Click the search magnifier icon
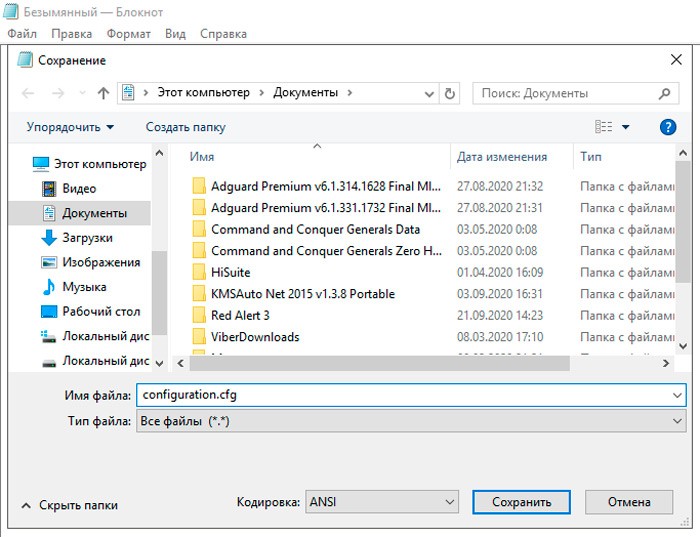This screenshot has height=537, width=700. pyautogui.click(x=664, y=93)
